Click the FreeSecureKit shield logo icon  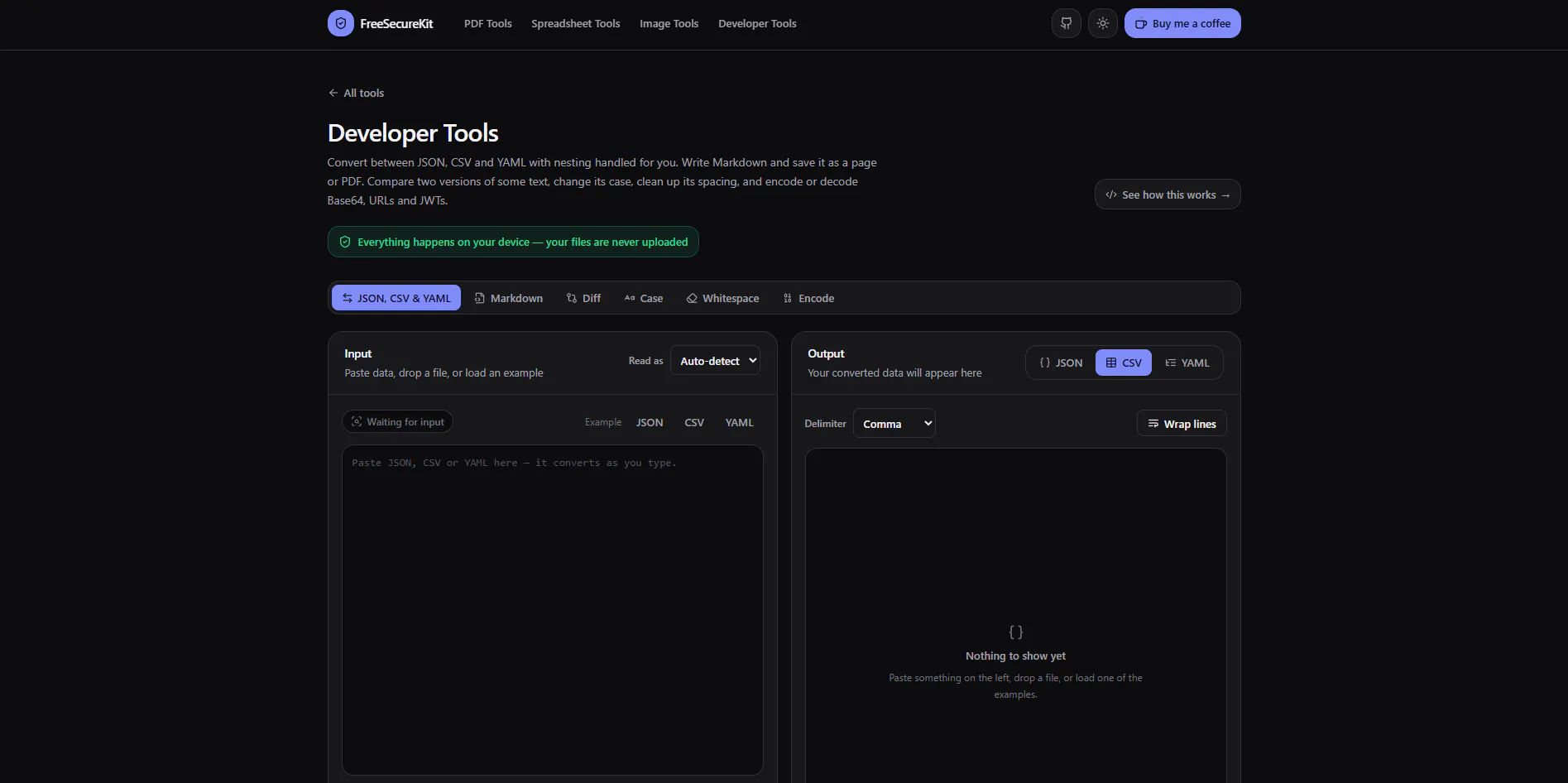pyautogui.click(x=340, y=23)
